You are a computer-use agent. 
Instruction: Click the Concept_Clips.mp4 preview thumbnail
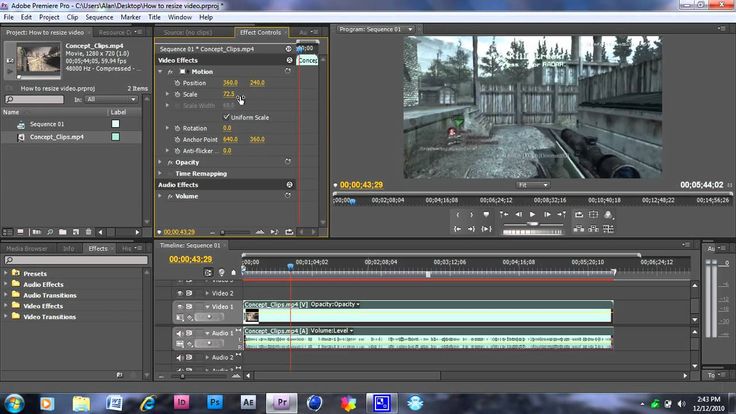[38, 60]
